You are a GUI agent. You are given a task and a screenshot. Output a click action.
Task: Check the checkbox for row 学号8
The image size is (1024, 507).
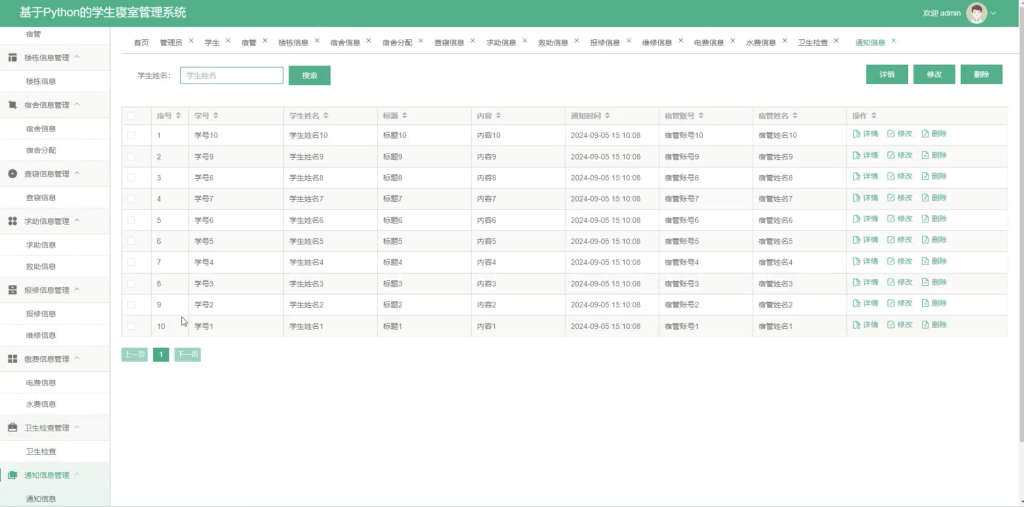tap(131, 177)
